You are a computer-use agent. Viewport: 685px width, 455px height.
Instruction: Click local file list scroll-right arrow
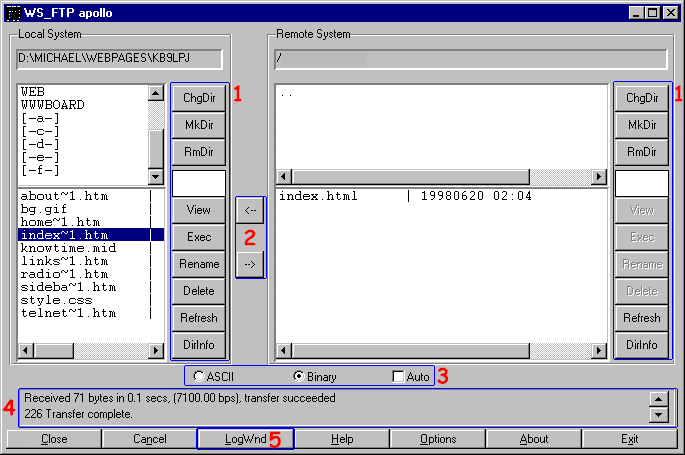pos(156,350)
